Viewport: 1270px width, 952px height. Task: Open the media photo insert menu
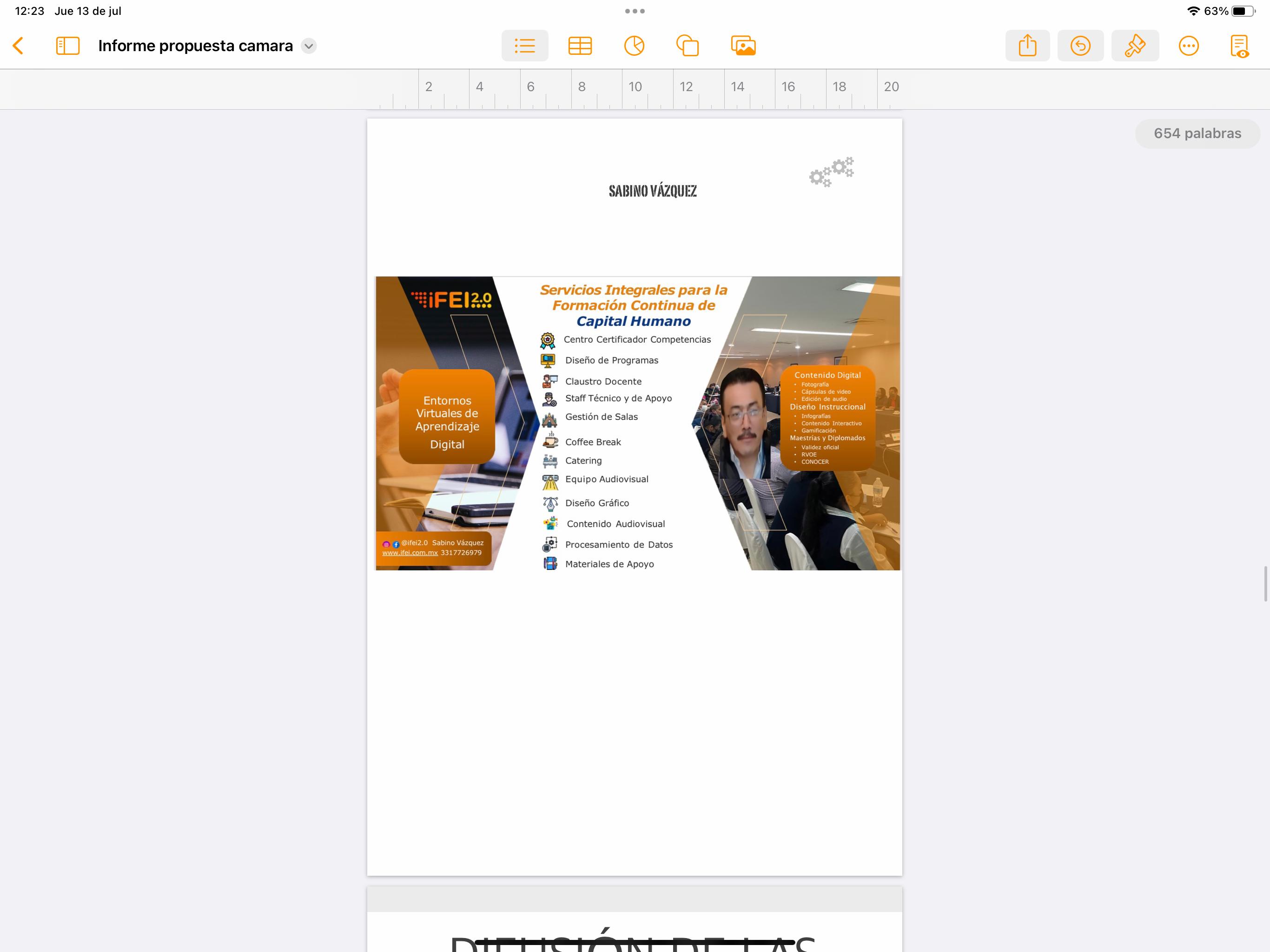[743, 46]
